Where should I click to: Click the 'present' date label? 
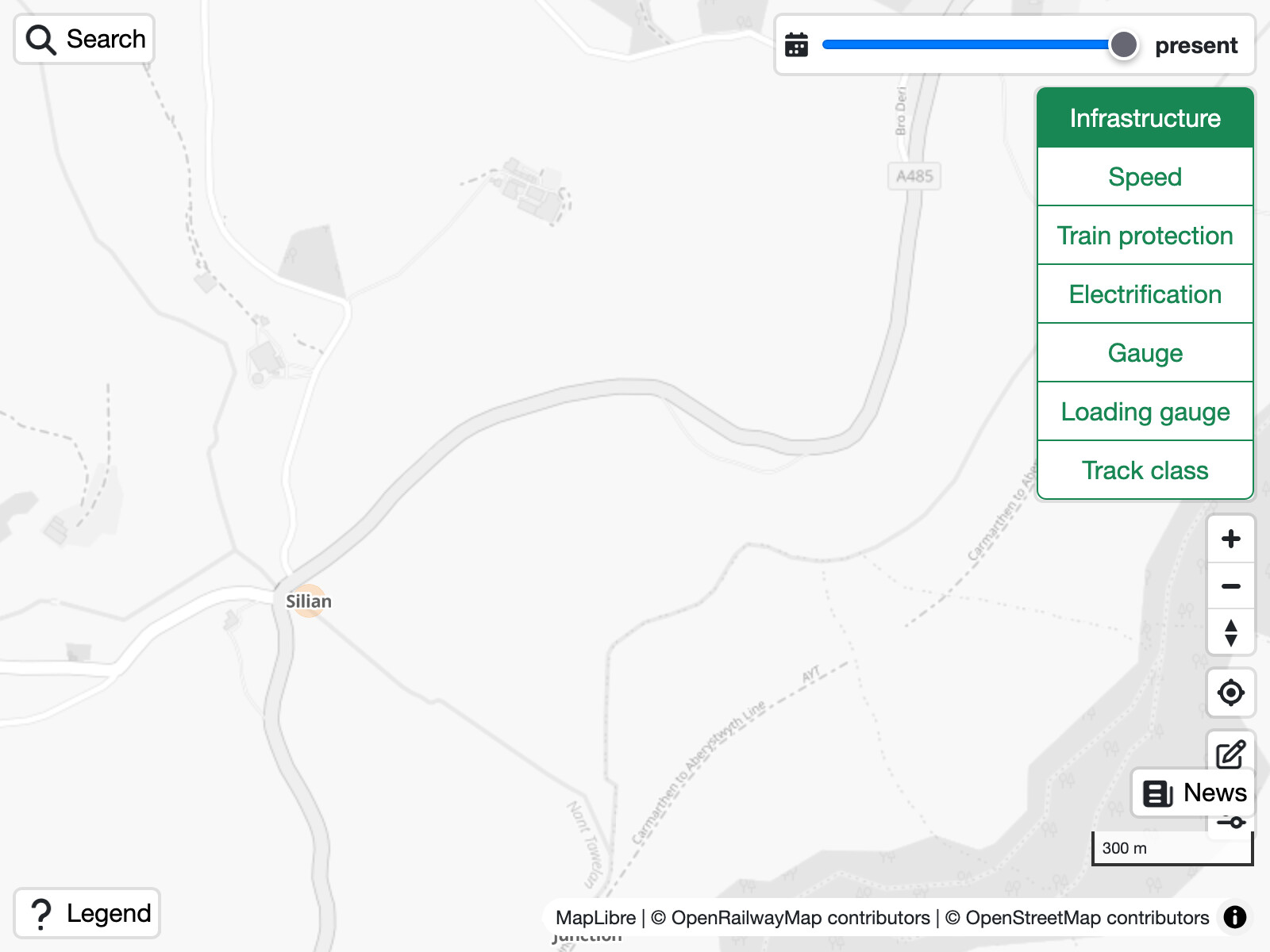tap(1196, 46)
